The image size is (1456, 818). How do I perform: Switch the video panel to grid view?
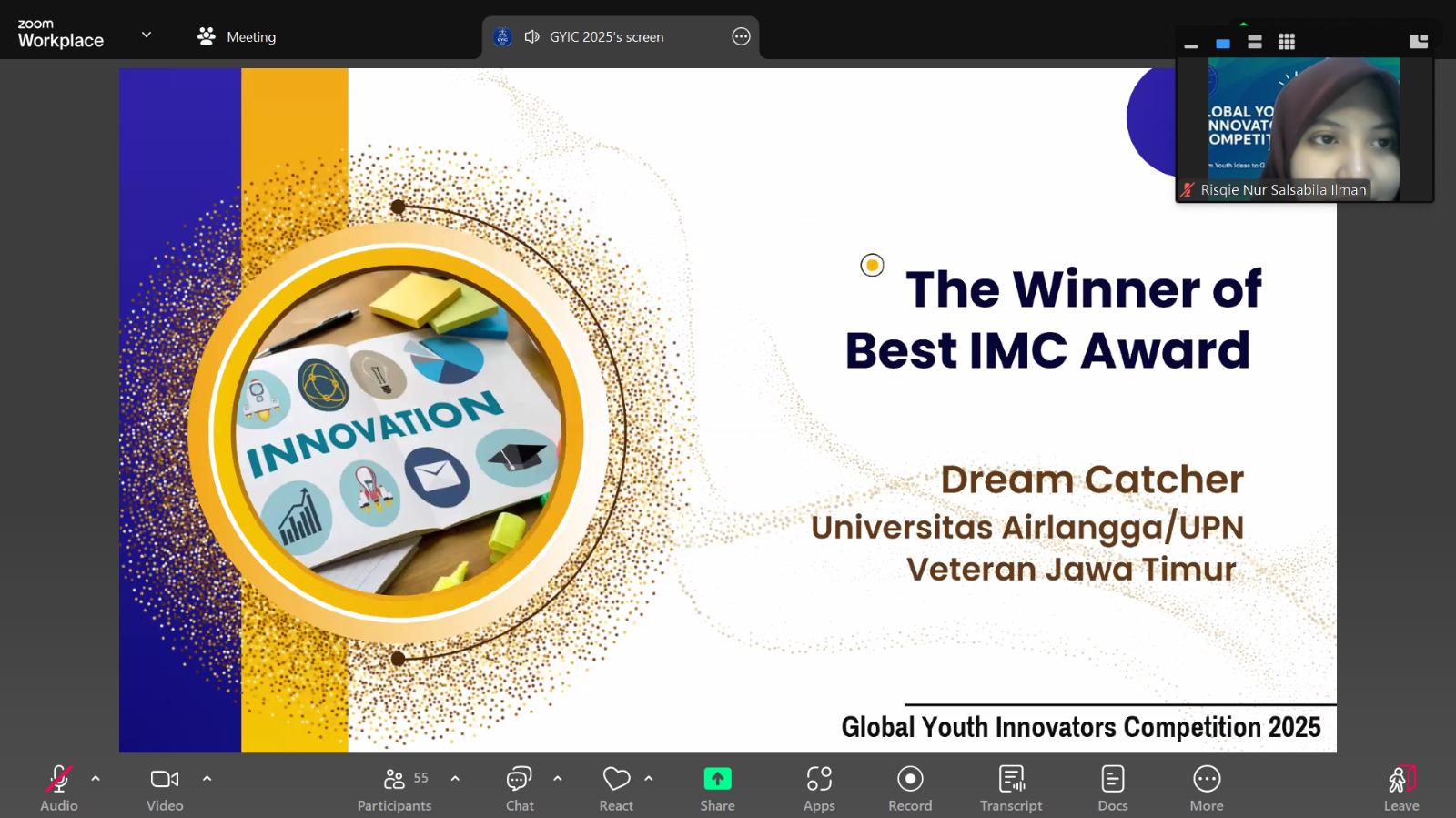click(1287, 42)
